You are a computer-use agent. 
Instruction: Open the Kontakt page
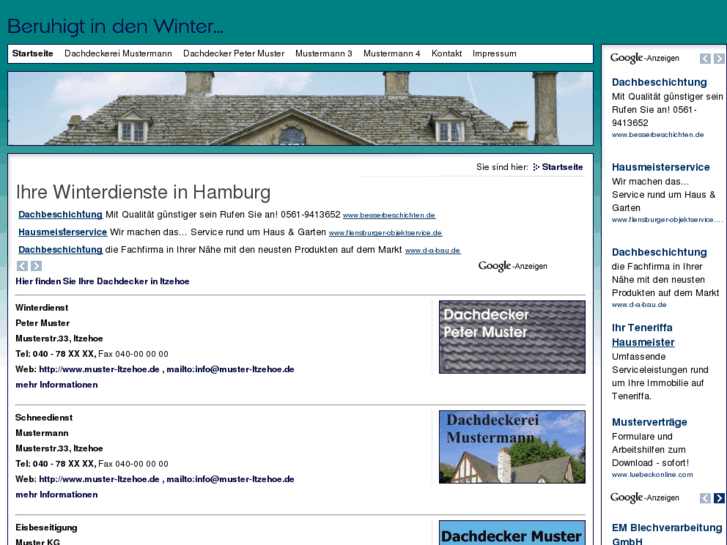446,53
